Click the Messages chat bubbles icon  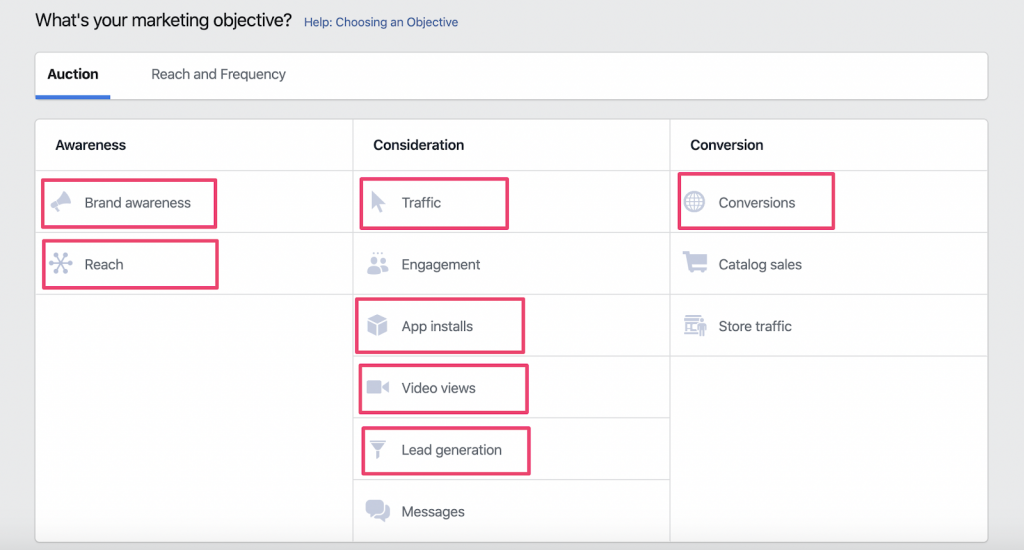tap(378, 511)
